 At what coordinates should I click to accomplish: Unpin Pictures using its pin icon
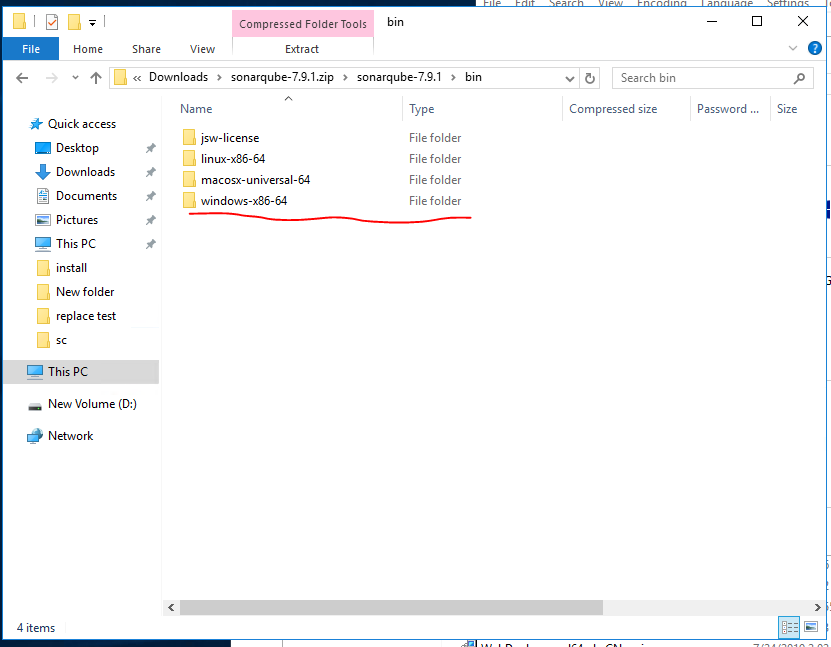151,219
